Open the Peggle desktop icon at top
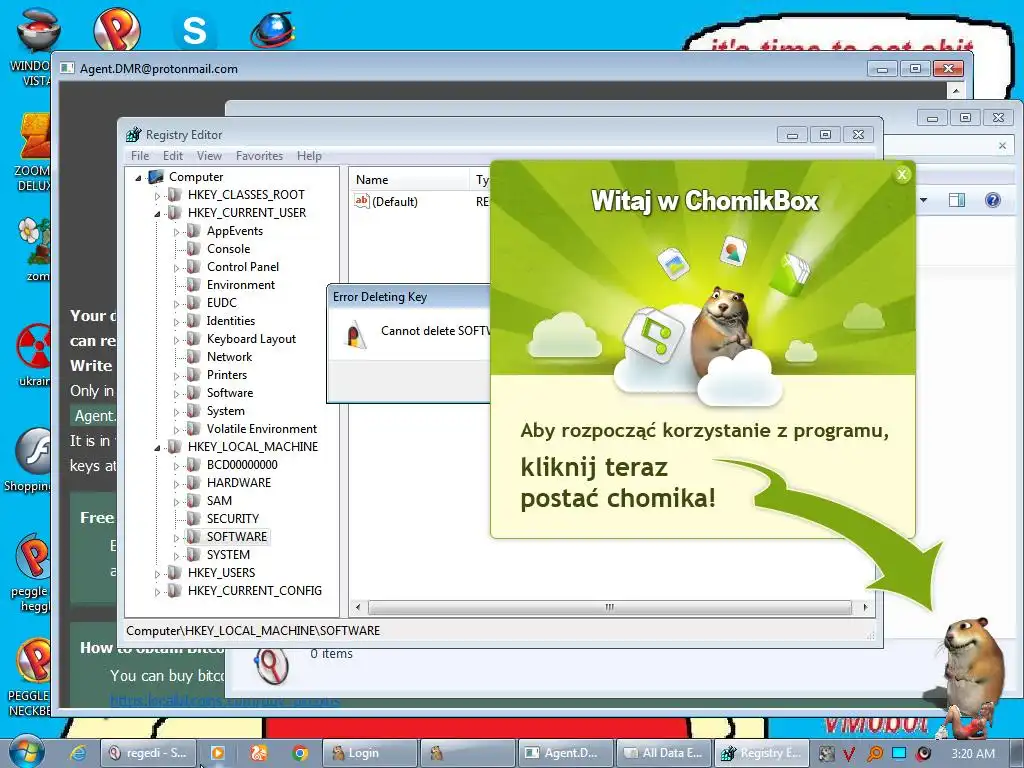Image resolution: width=1024 pixels, height=768 pixels. tap(116, 29)
